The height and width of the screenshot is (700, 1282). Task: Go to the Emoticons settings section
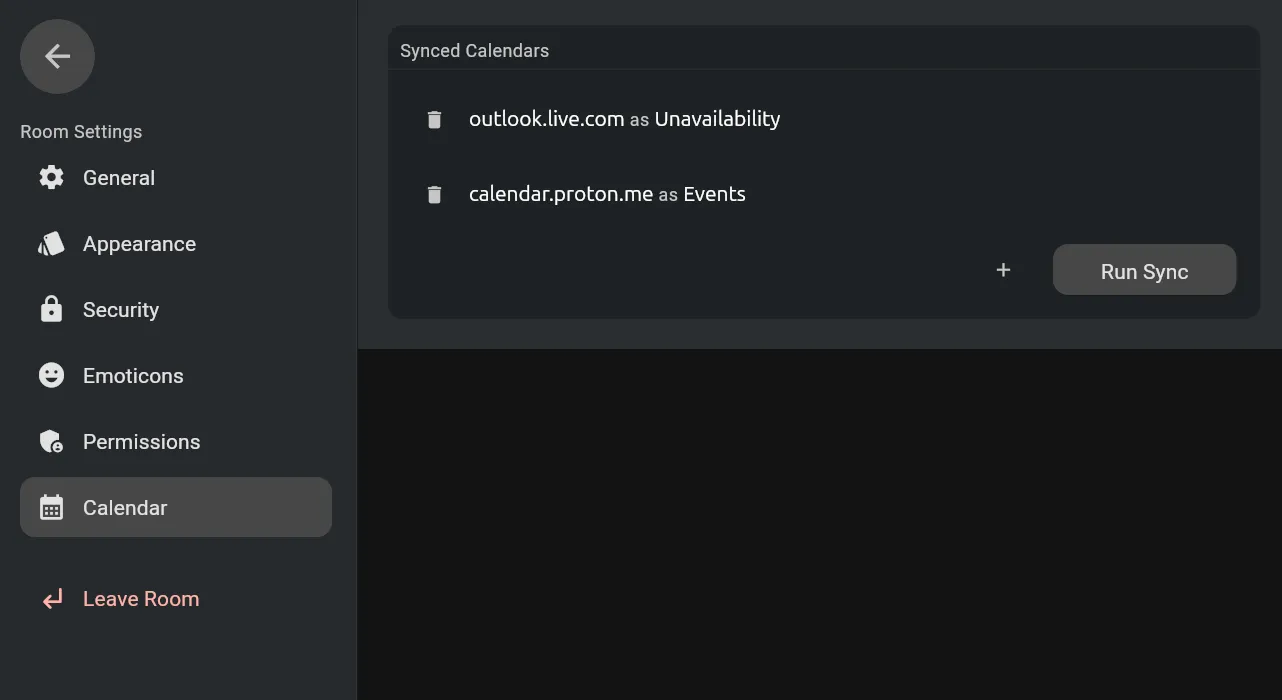click(133, 375)
